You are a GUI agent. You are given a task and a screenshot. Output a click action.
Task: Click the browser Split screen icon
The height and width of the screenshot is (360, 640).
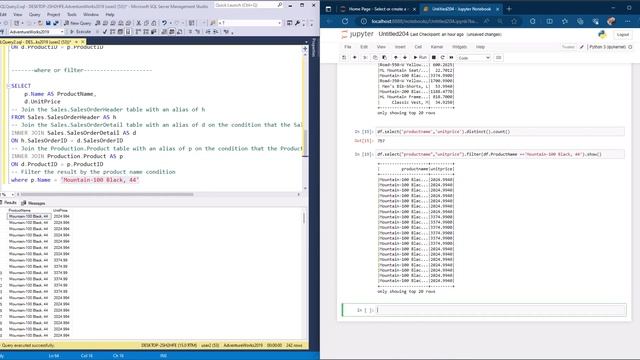click(549, 21)
